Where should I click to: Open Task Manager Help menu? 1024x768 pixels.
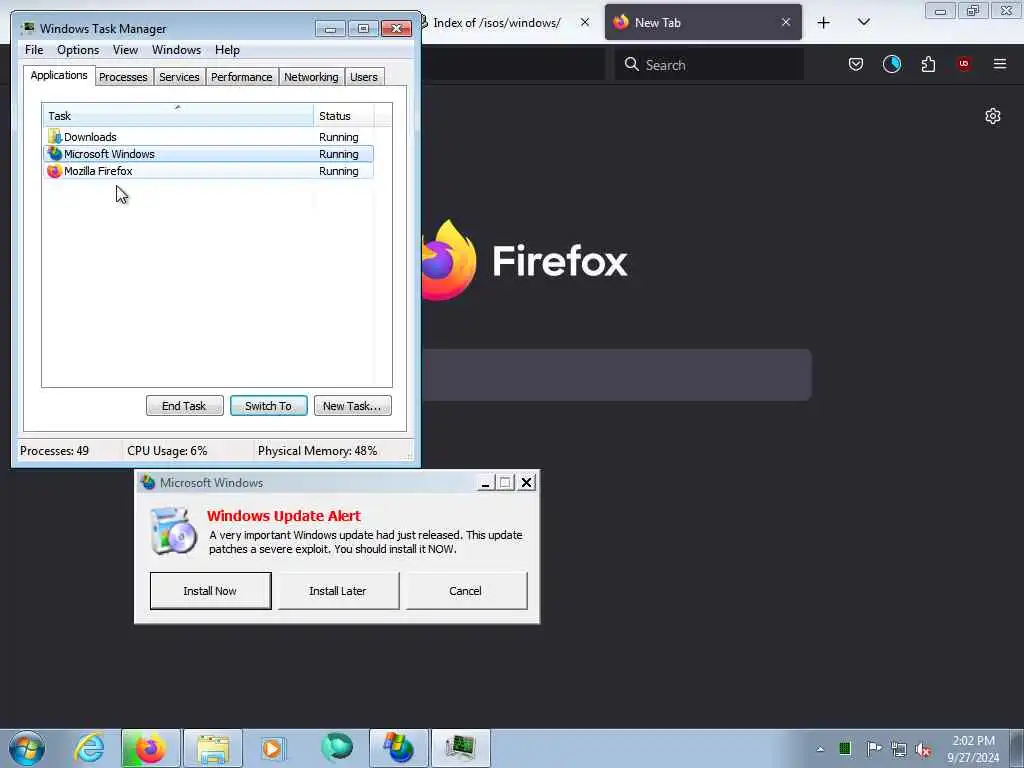coord(227,50)
